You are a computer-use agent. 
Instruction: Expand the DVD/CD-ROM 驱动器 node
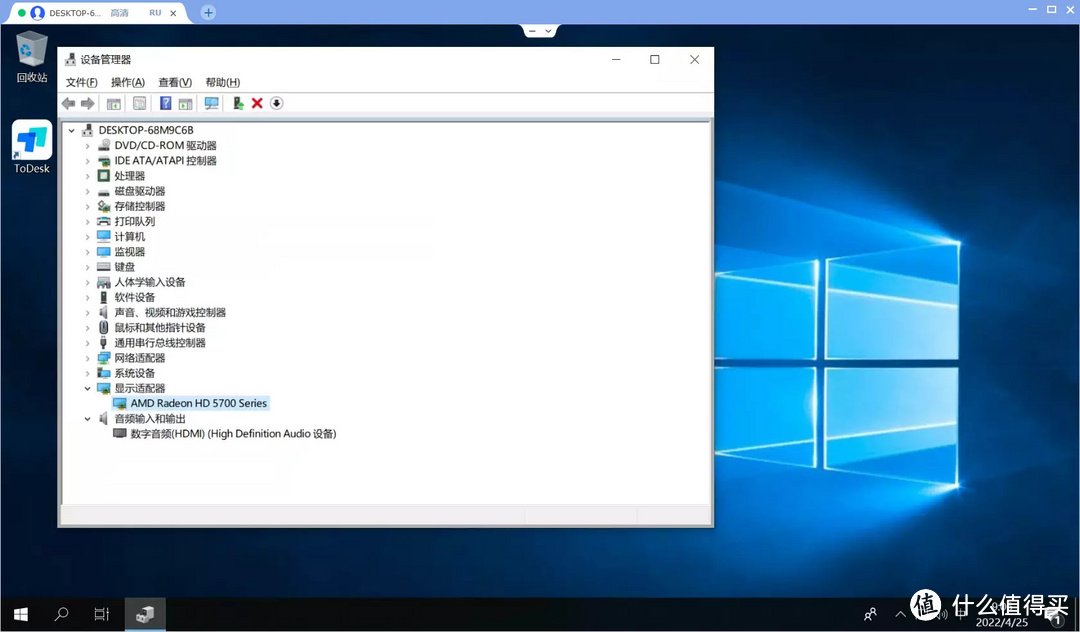[x=87, y=146]
